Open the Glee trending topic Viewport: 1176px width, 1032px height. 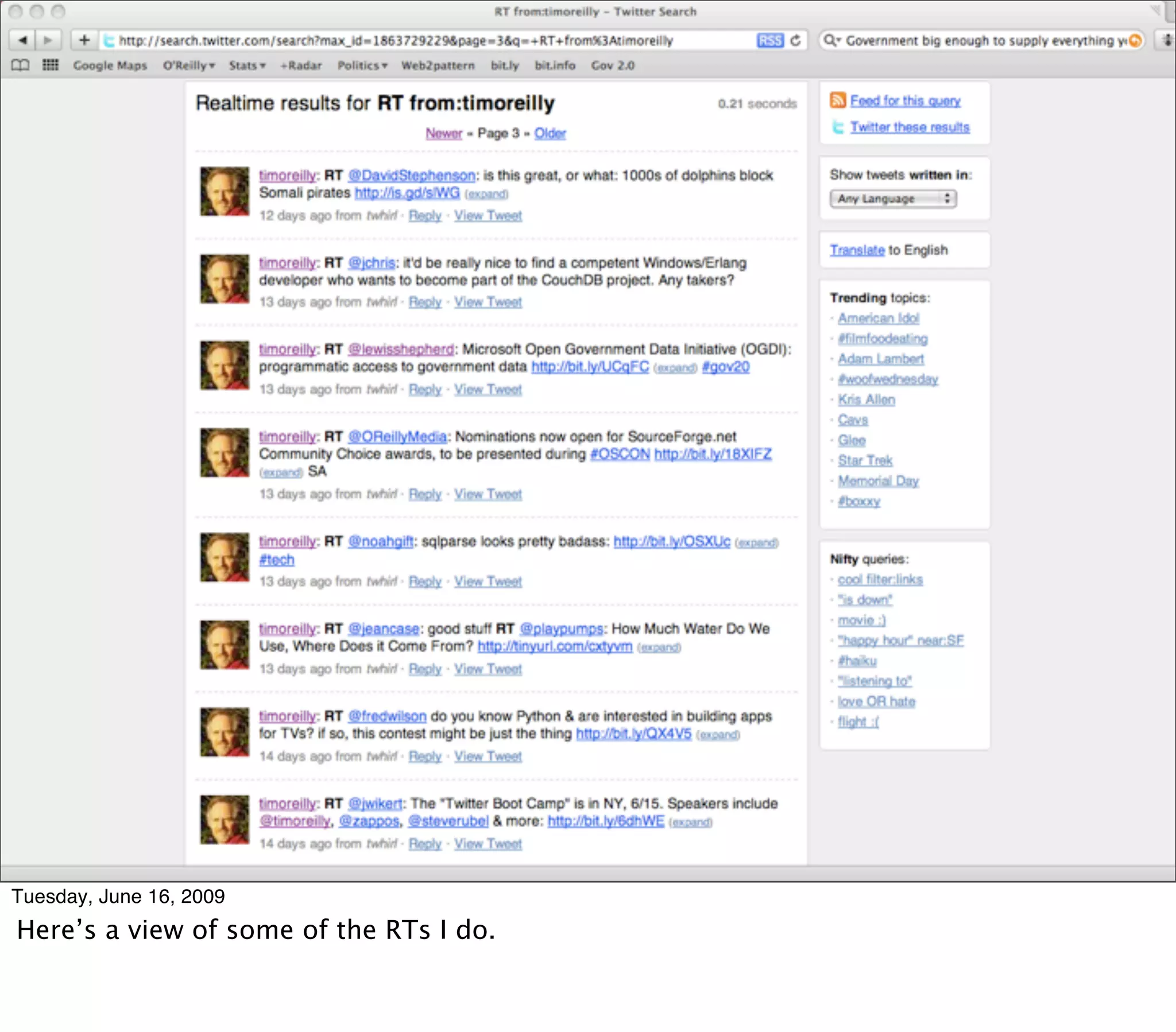[x=852, y=440]
